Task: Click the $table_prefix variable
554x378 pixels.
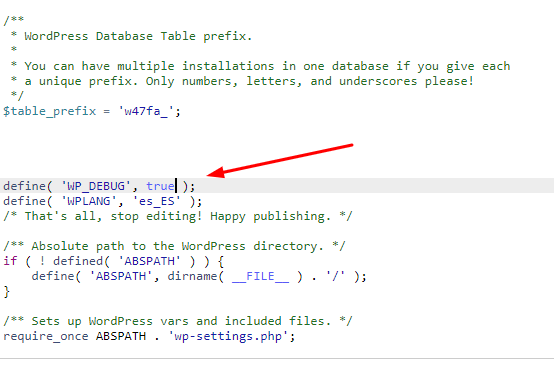Action: pyautogui.click(x=49, y=111)
